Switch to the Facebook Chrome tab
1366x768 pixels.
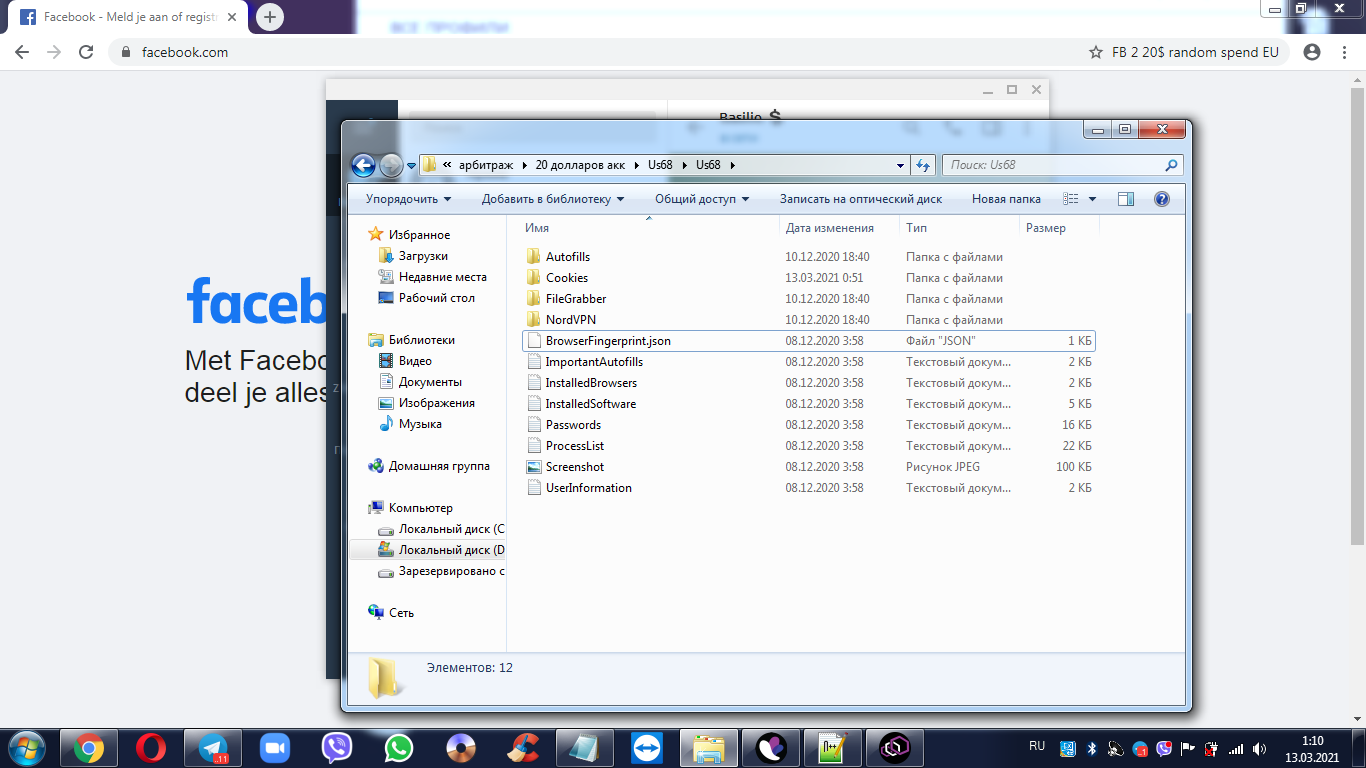click(128, 17)
